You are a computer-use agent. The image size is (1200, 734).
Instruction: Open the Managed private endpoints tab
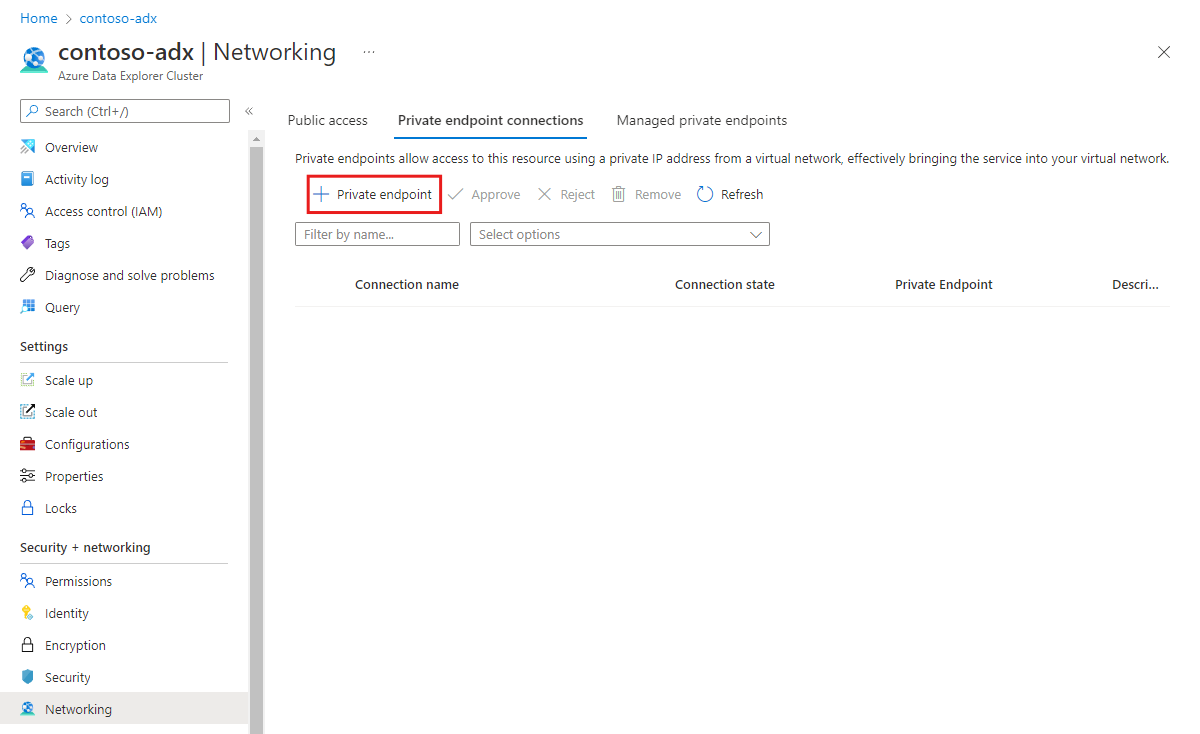(x=701, y=120)
